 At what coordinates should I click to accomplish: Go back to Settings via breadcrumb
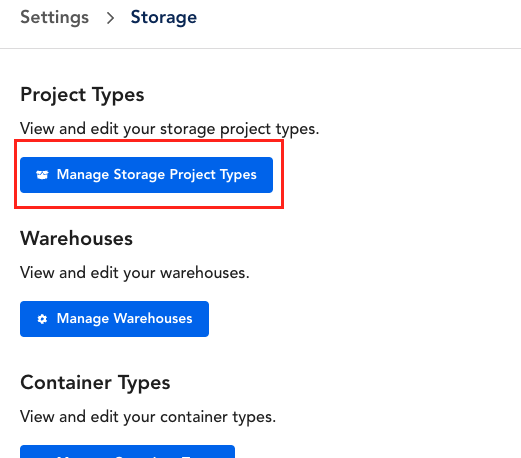(55, 17)
